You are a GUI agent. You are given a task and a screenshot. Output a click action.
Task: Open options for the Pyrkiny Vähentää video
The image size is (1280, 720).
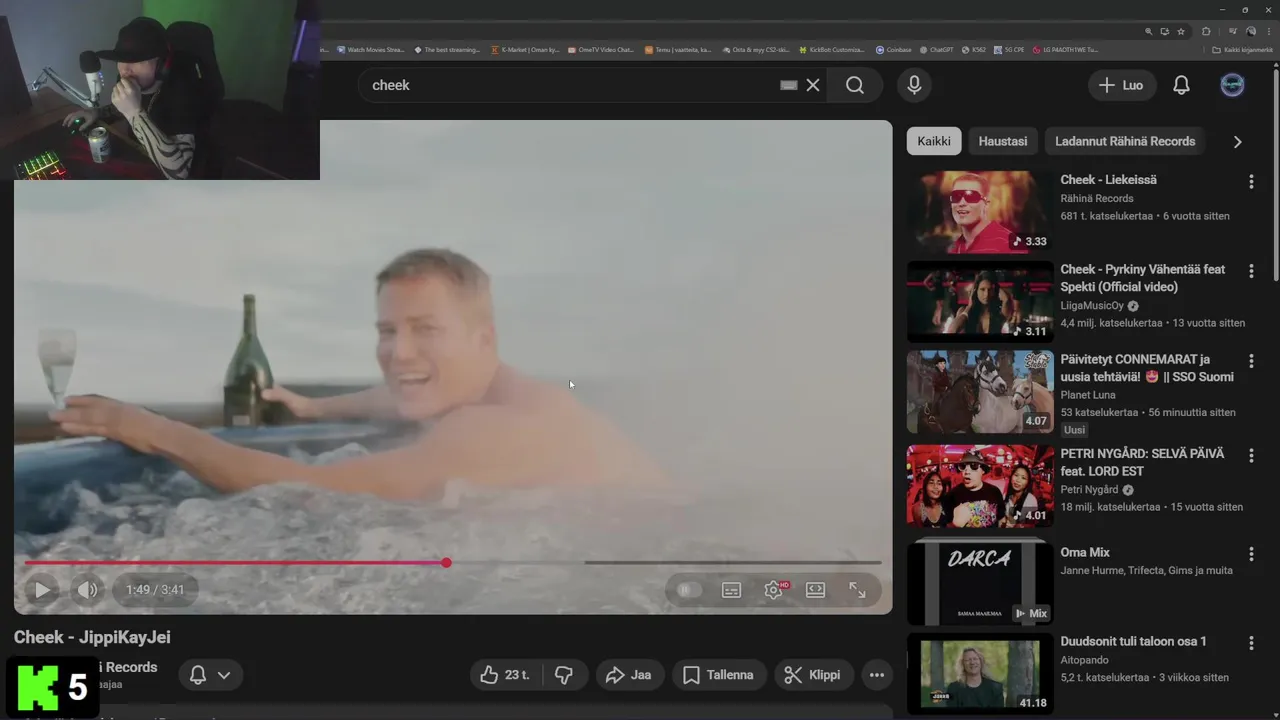point(1251,271)
